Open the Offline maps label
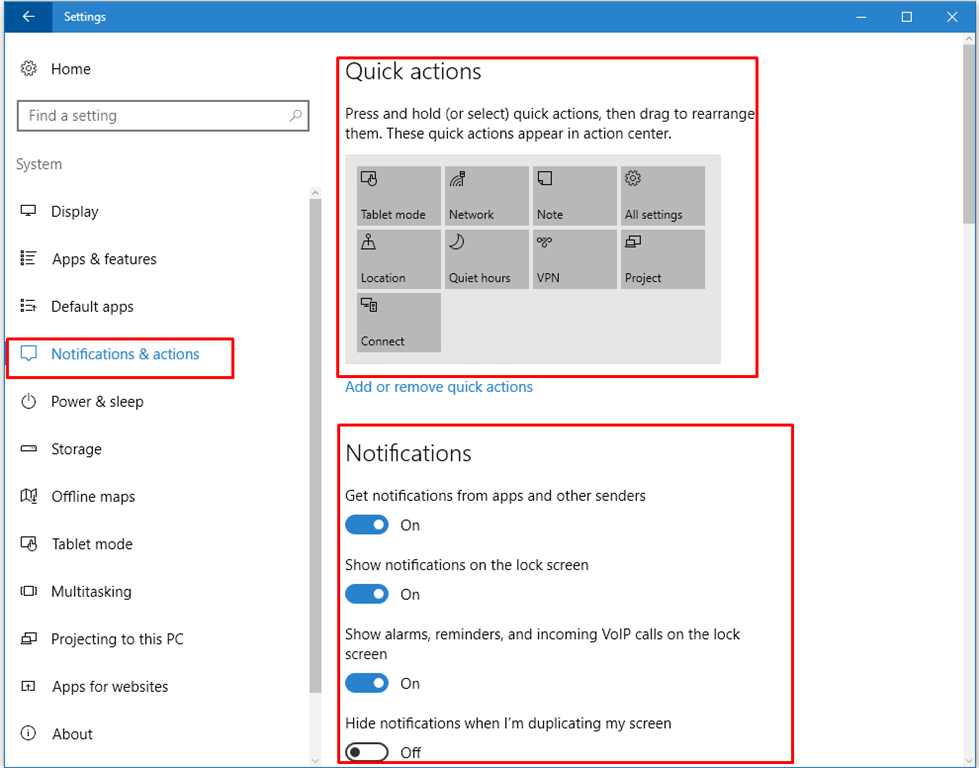979x768 pixels. click(x=93, y=496)
